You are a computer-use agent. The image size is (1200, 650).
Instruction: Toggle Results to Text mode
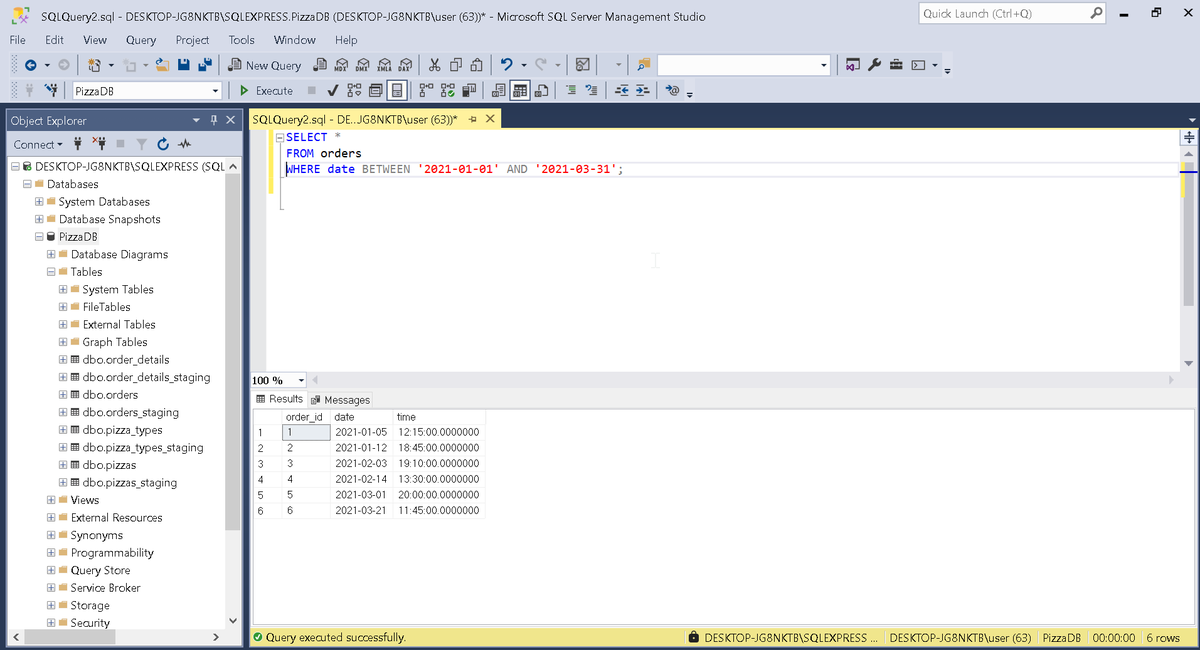tap(499, 91)
